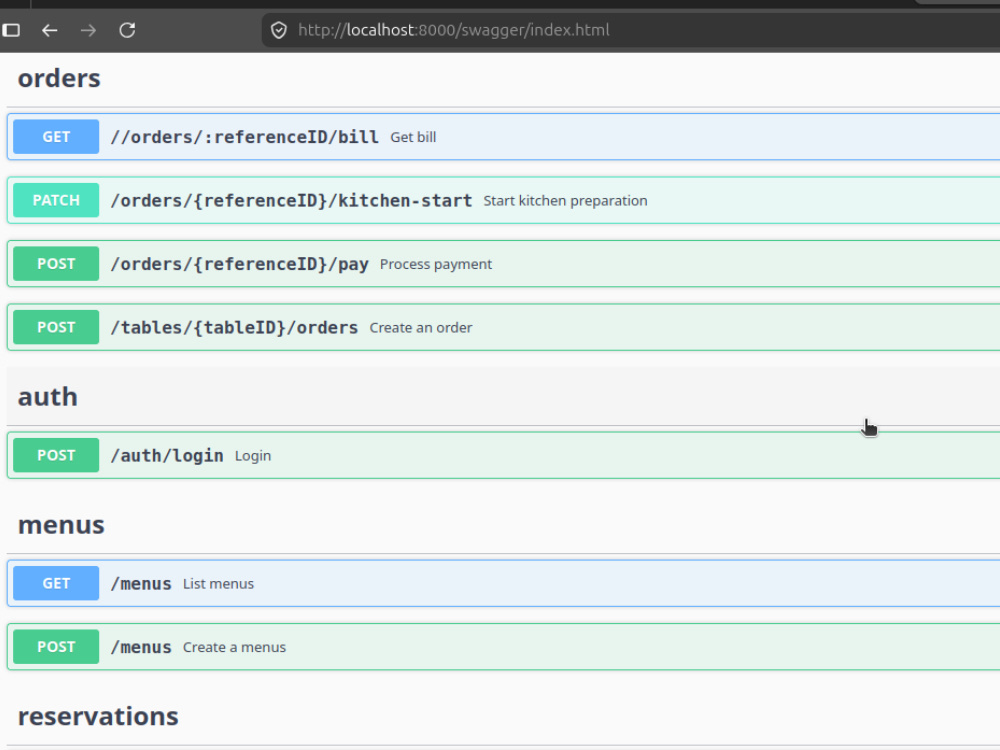Click the "Create an order" description
This screenshot has height=750, width=1000.
(x=421, y=327)
